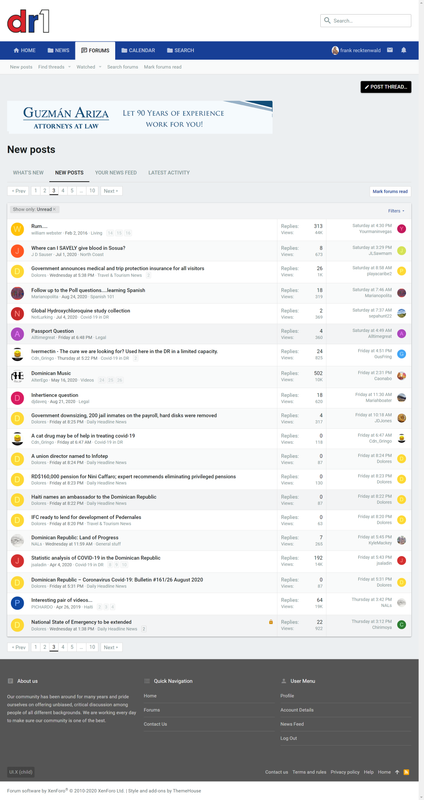Expand the Watched dropdown
The height and width of the screenshot is (800, 424).
[x=99, y=67]
